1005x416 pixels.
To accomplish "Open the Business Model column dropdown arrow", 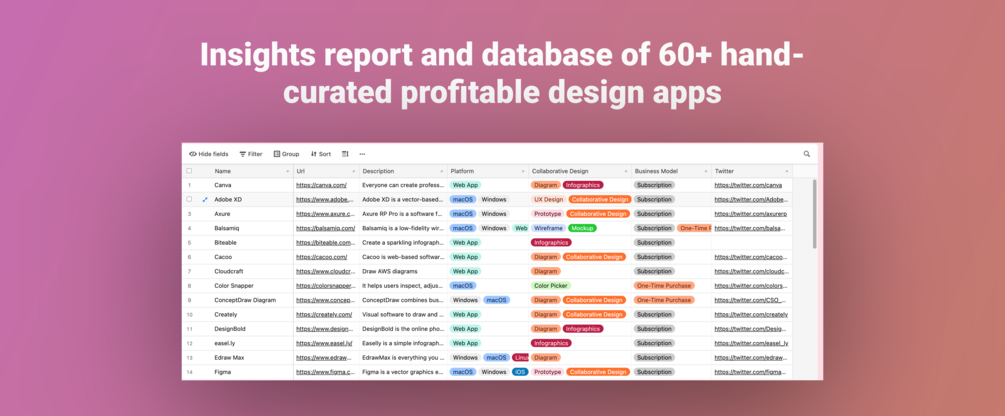I will pos(705,172).
